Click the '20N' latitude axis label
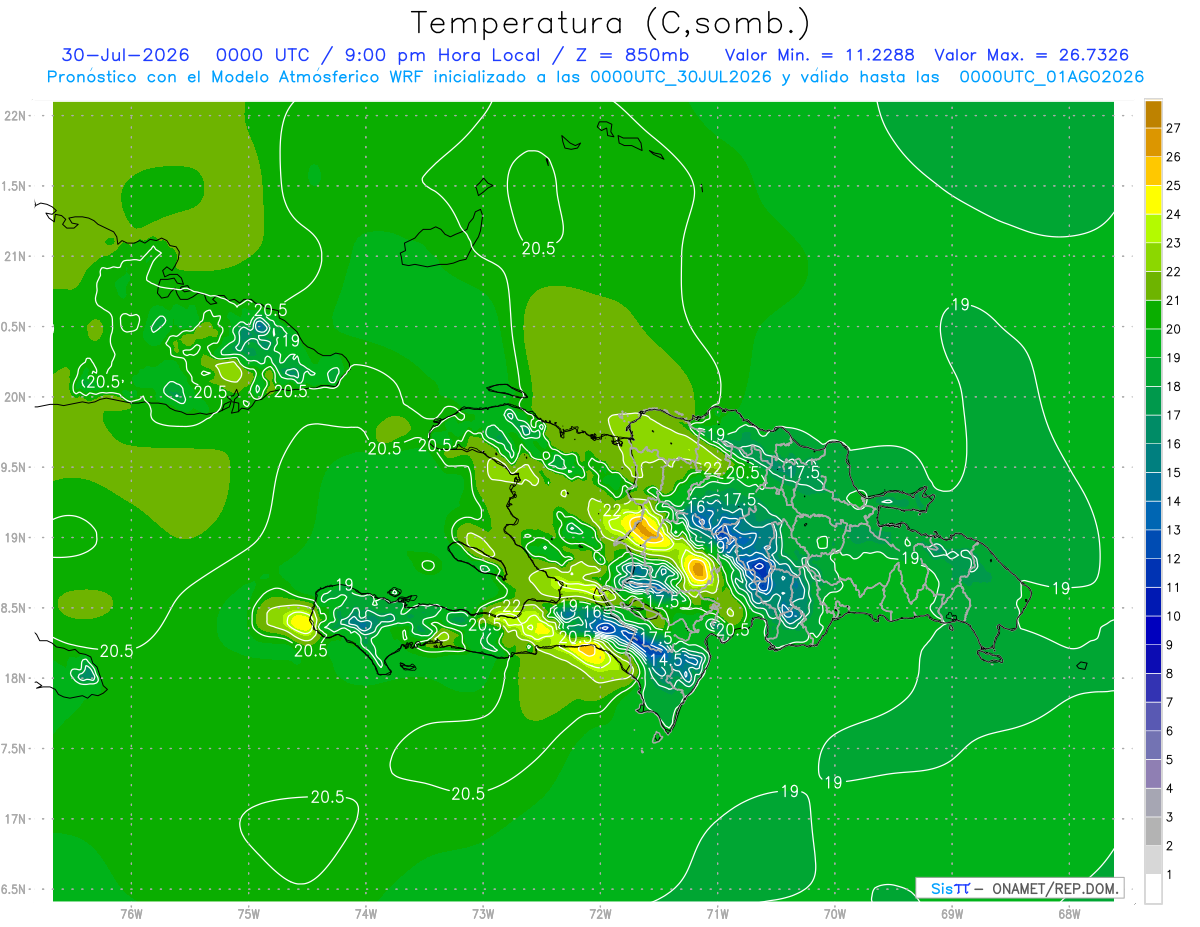1200x927 pixels. [x=15, y=397]
